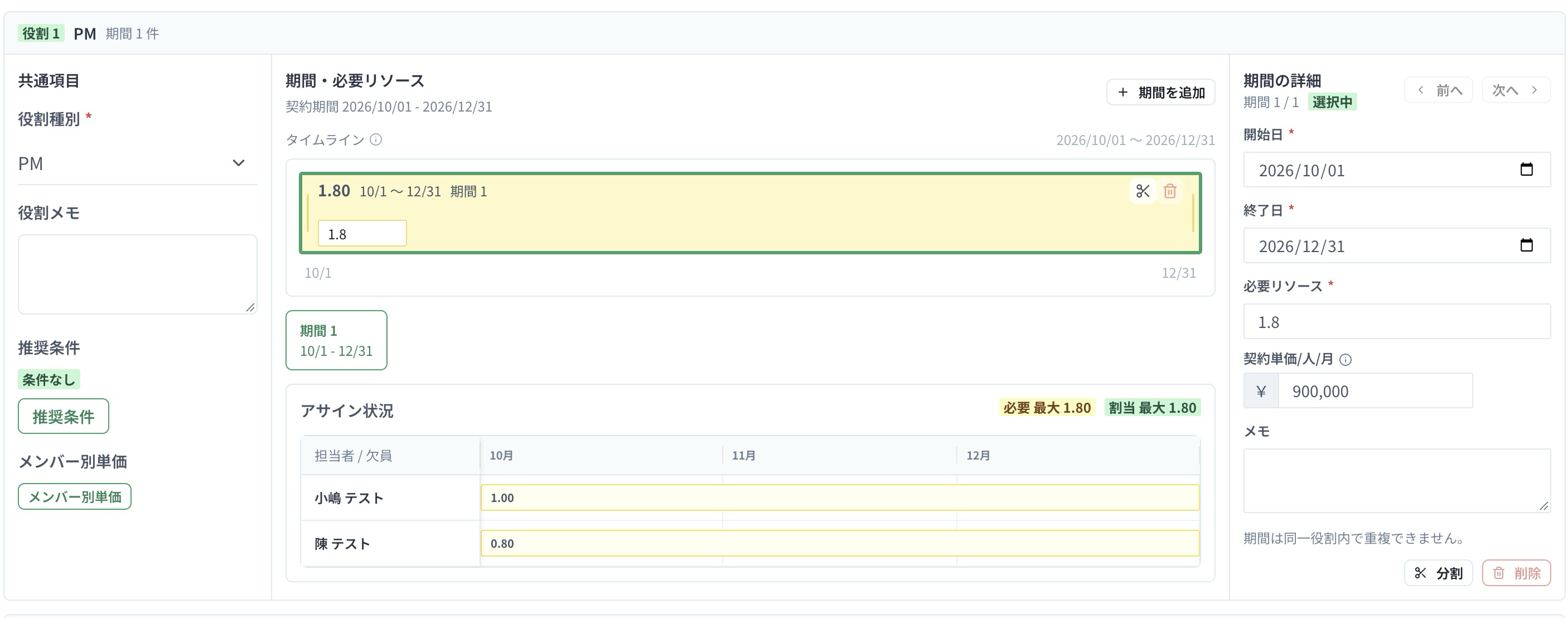Viewport: 1568px width, 618px height.
Task: Click the left edge handle of timeline bar
Action: pyautogui.click(x=308, y=213)
